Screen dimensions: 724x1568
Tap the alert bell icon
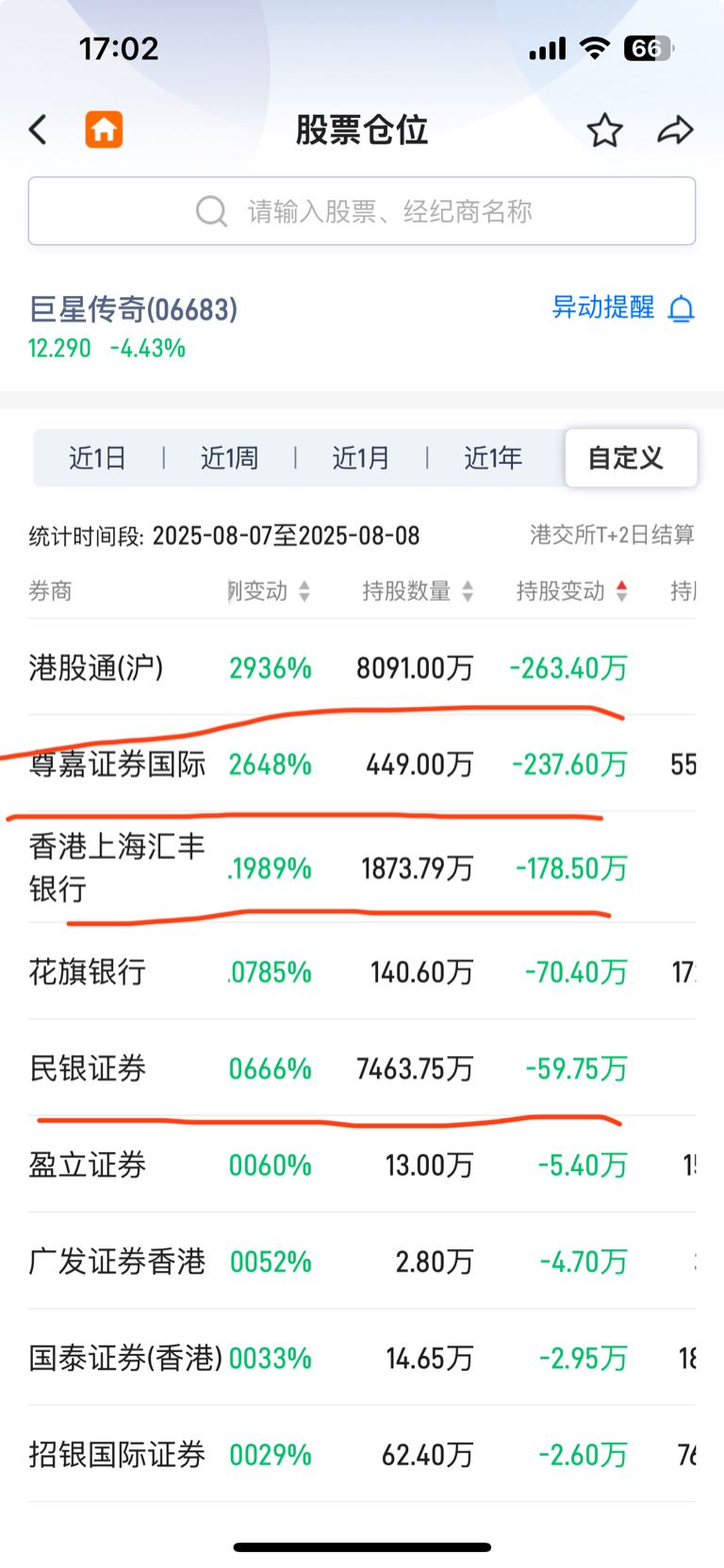click(681, 309)
